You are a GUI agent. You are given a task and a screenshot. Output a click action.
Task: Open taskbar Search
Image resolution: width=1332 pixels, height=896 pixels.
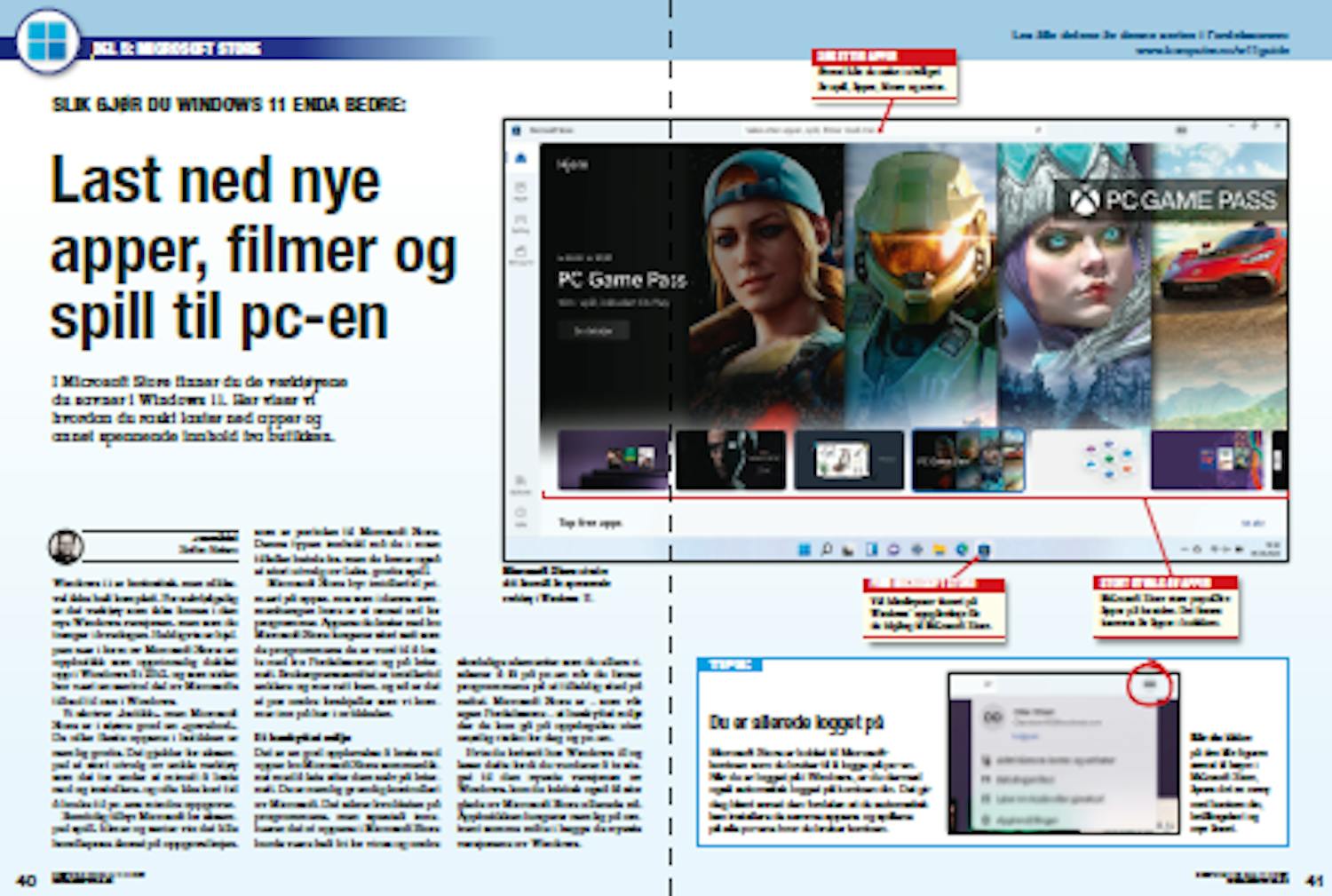click(827, 550)
